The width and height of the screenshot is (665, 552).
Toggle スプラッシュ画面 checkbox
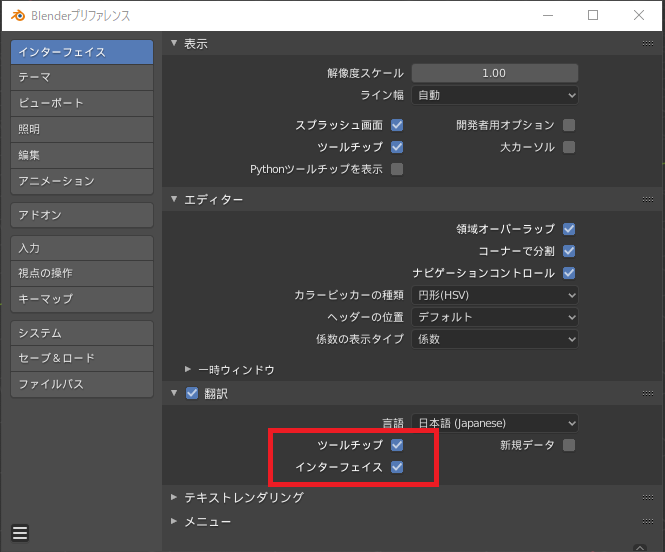(397, 125)
